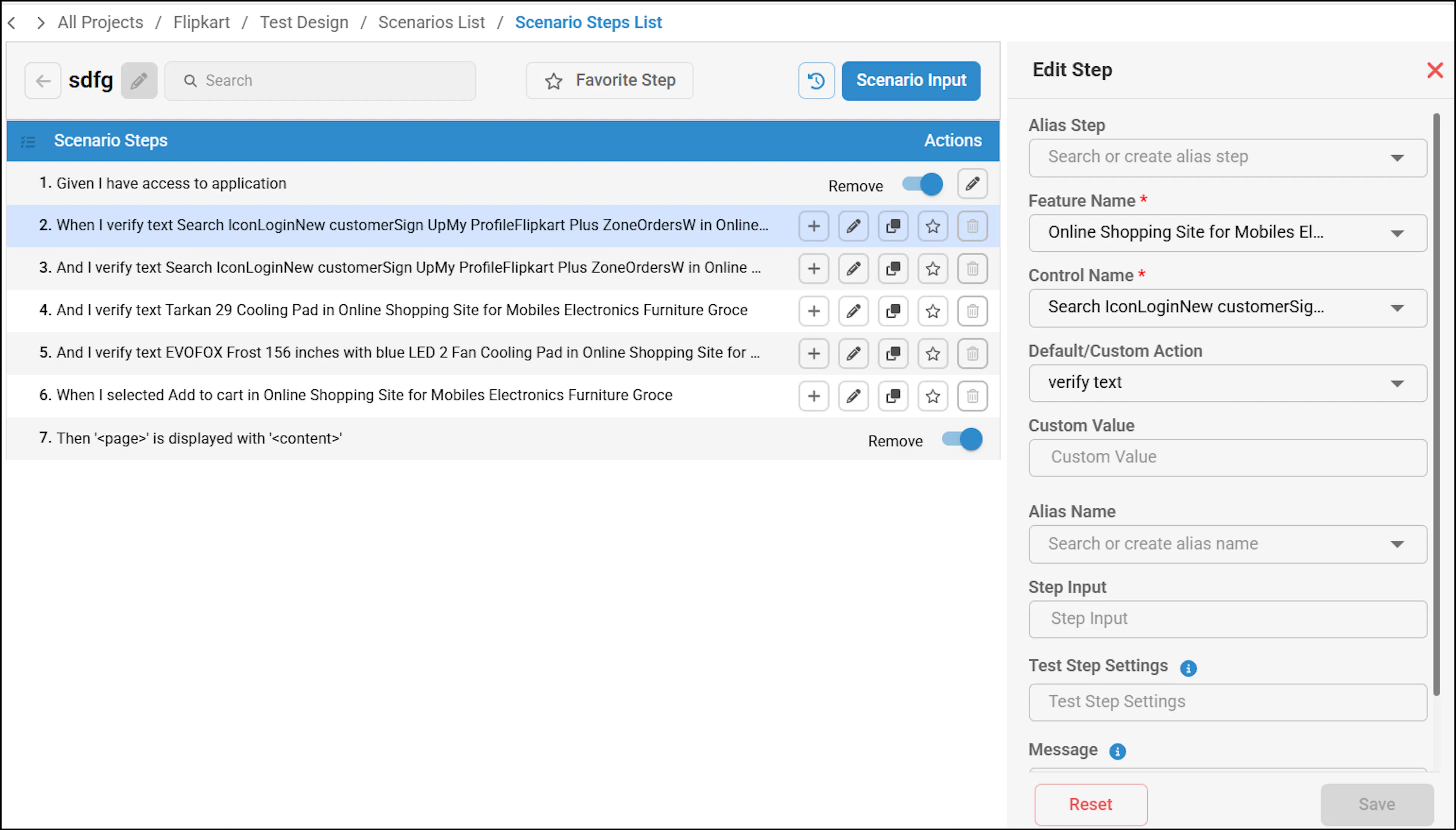The image size is (1456, 830).
Task: Mark step 5 as favorite star
Action: 932,354
